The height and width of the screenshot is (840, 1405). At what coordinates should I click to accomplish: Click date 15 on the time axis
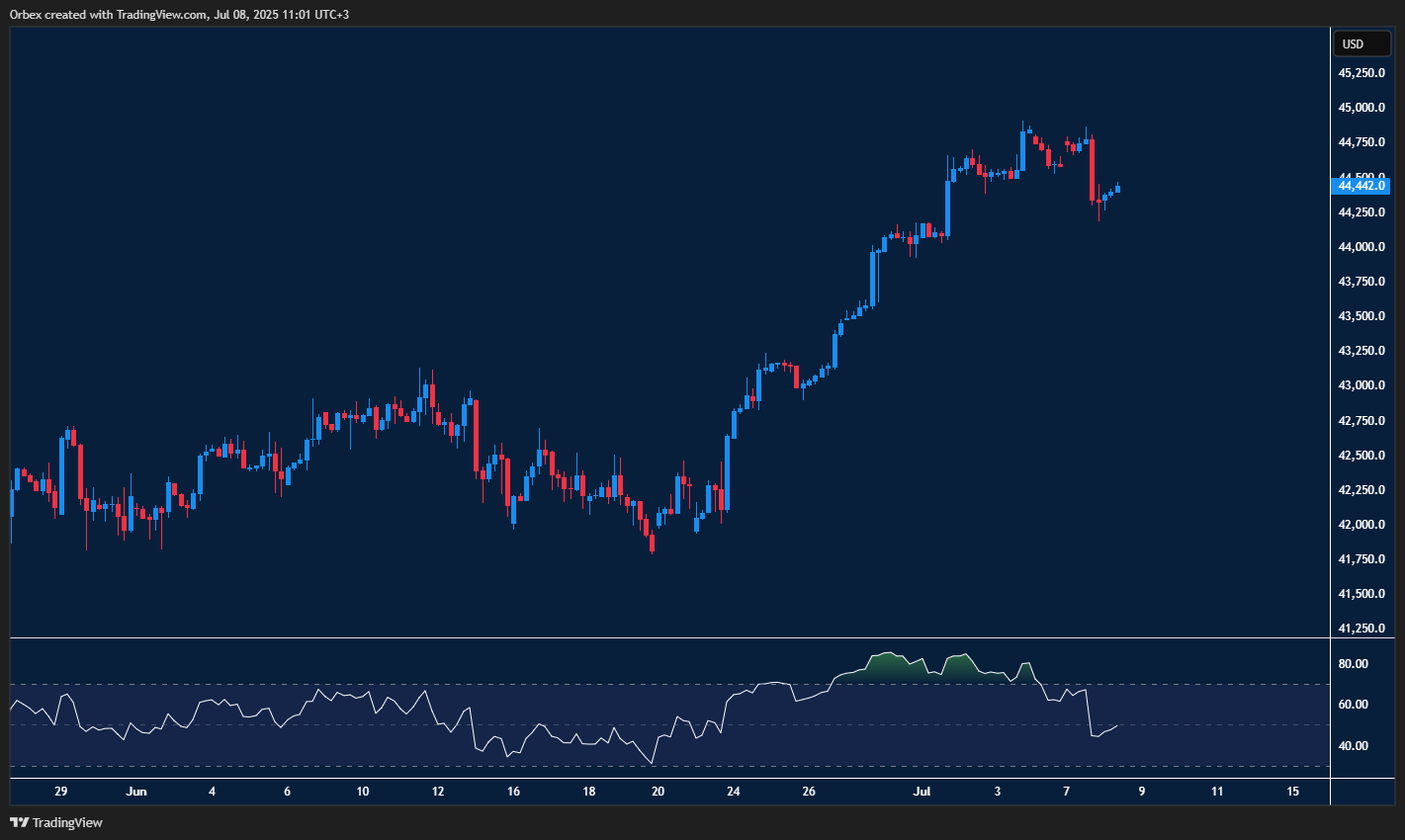(1292, 792)
